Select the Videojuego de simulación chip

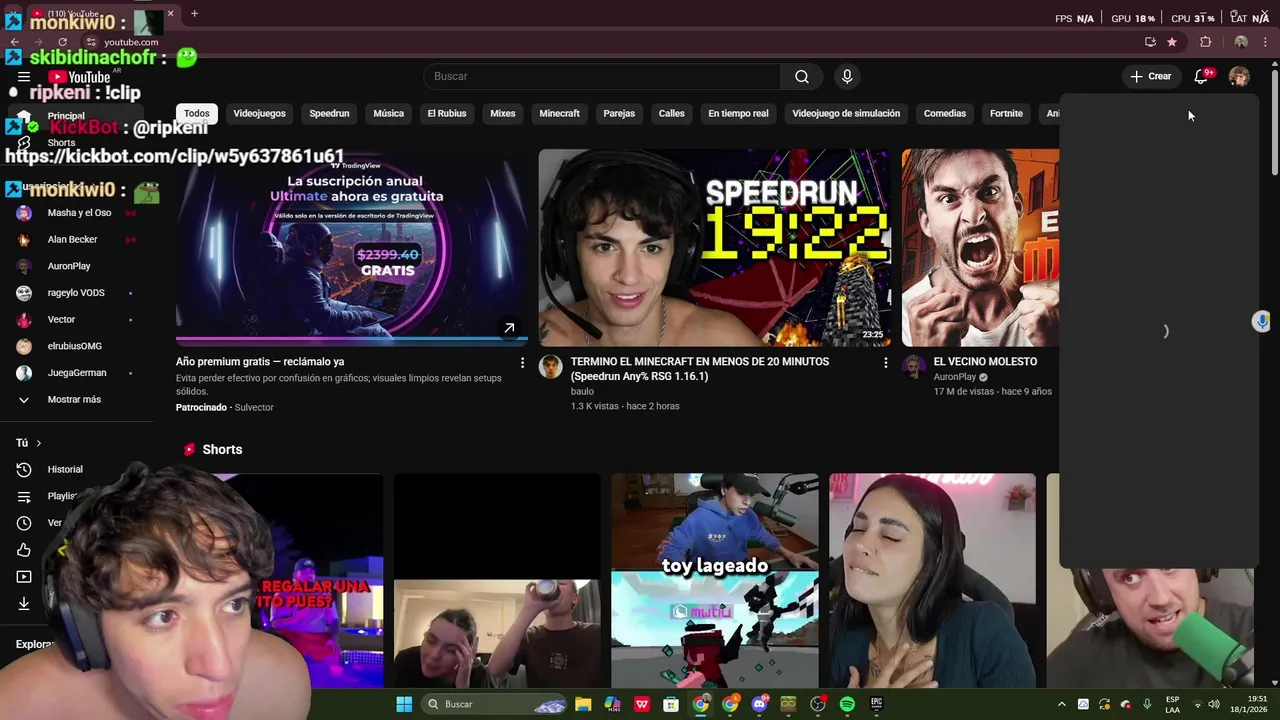846,113
